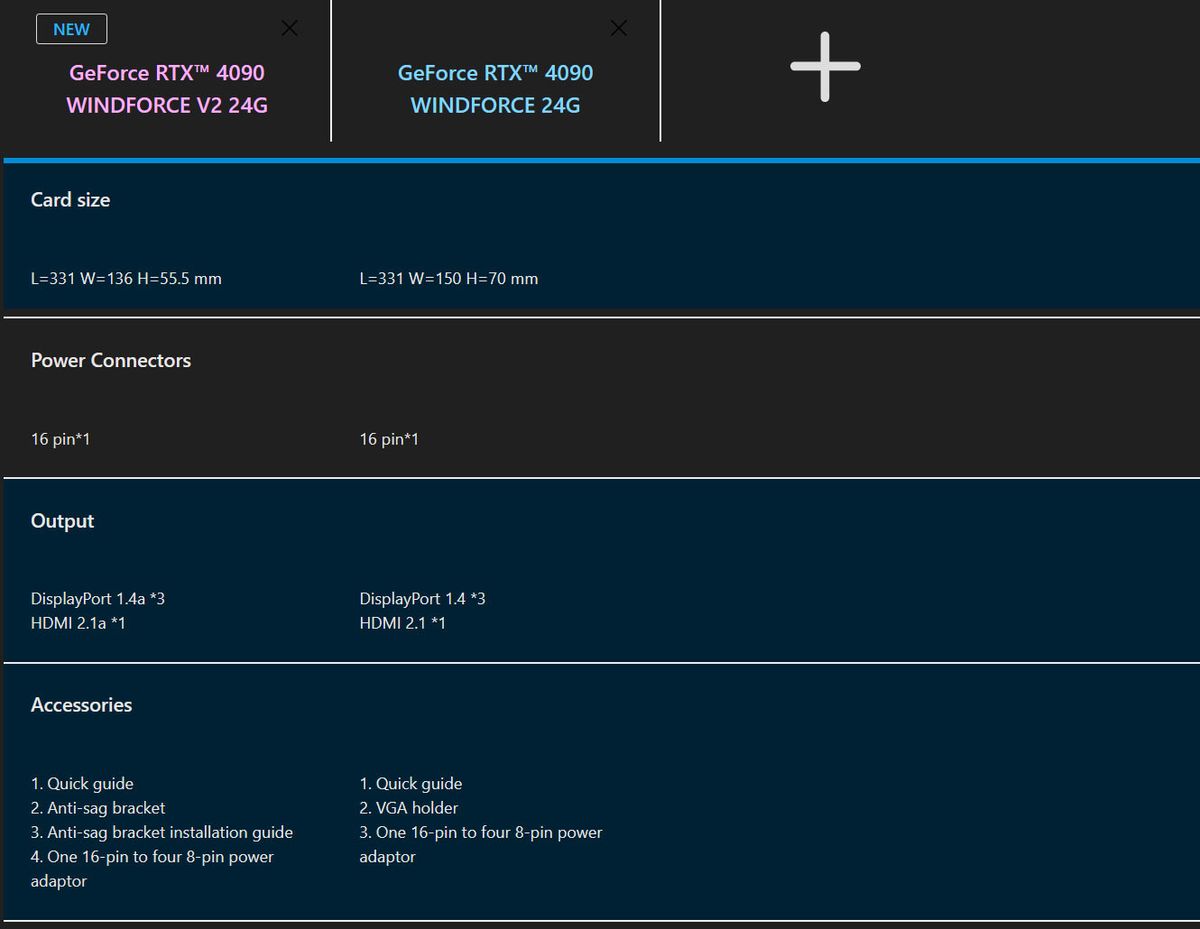This screenshot has height=929, width=1200.
Task: Remove the second card, WINDFORCE 24G, from comparison
Action: (x=619, y=29)
